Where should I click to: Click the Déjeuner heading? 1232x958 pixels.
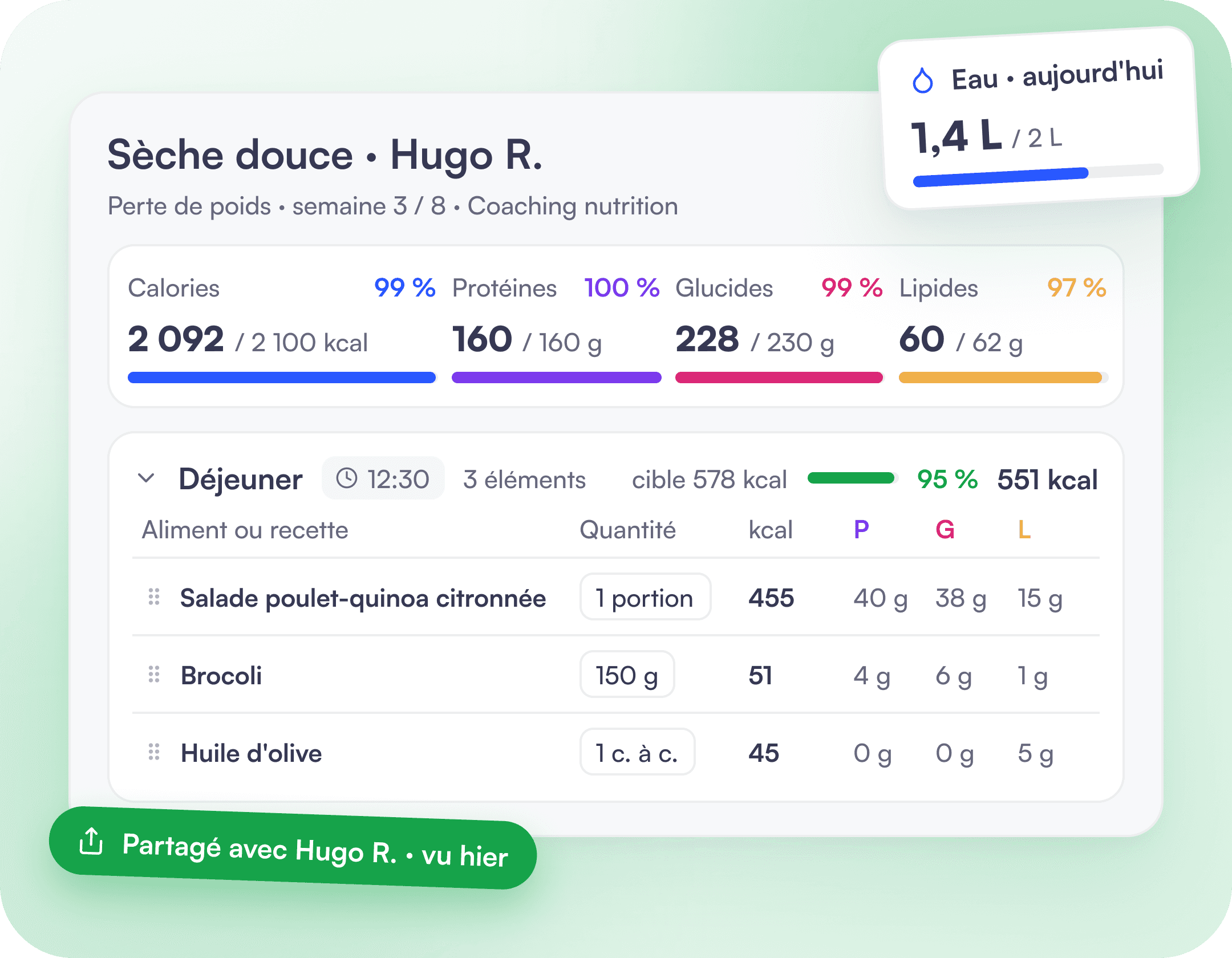click(x=240, y=480)
